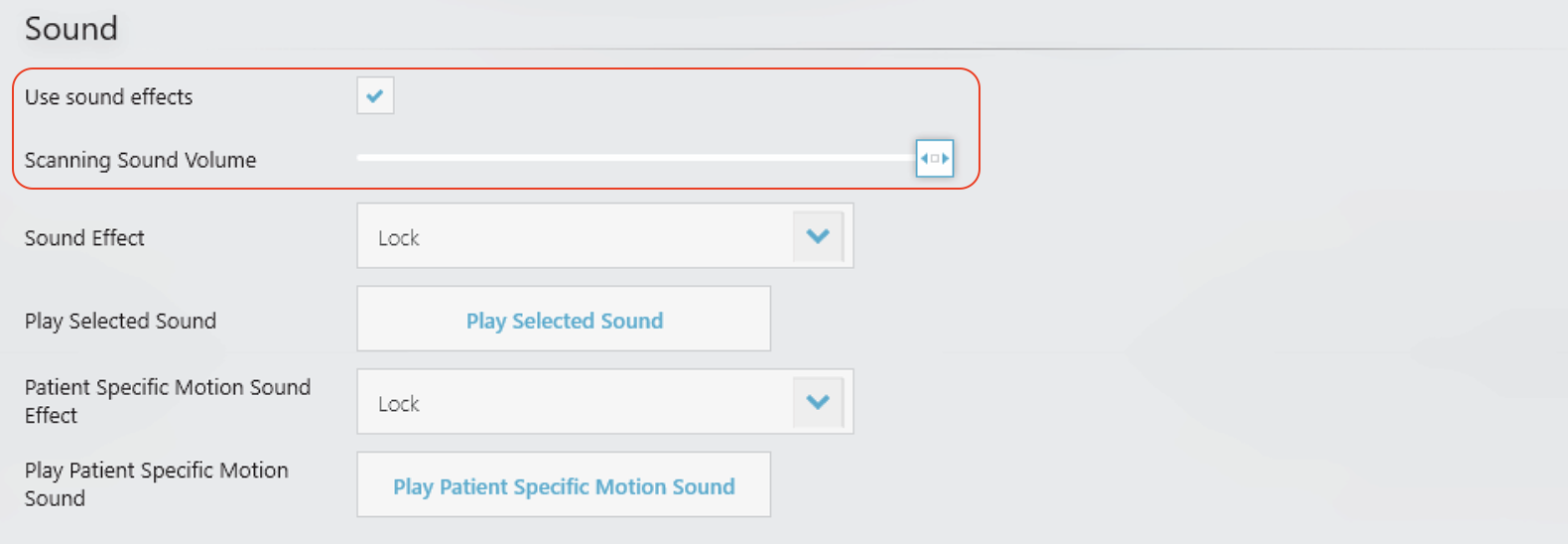Screen dimensions: 1568x544
Task: Click the left arrow on the volume slider thumb
Action: (x=924, y=159)
